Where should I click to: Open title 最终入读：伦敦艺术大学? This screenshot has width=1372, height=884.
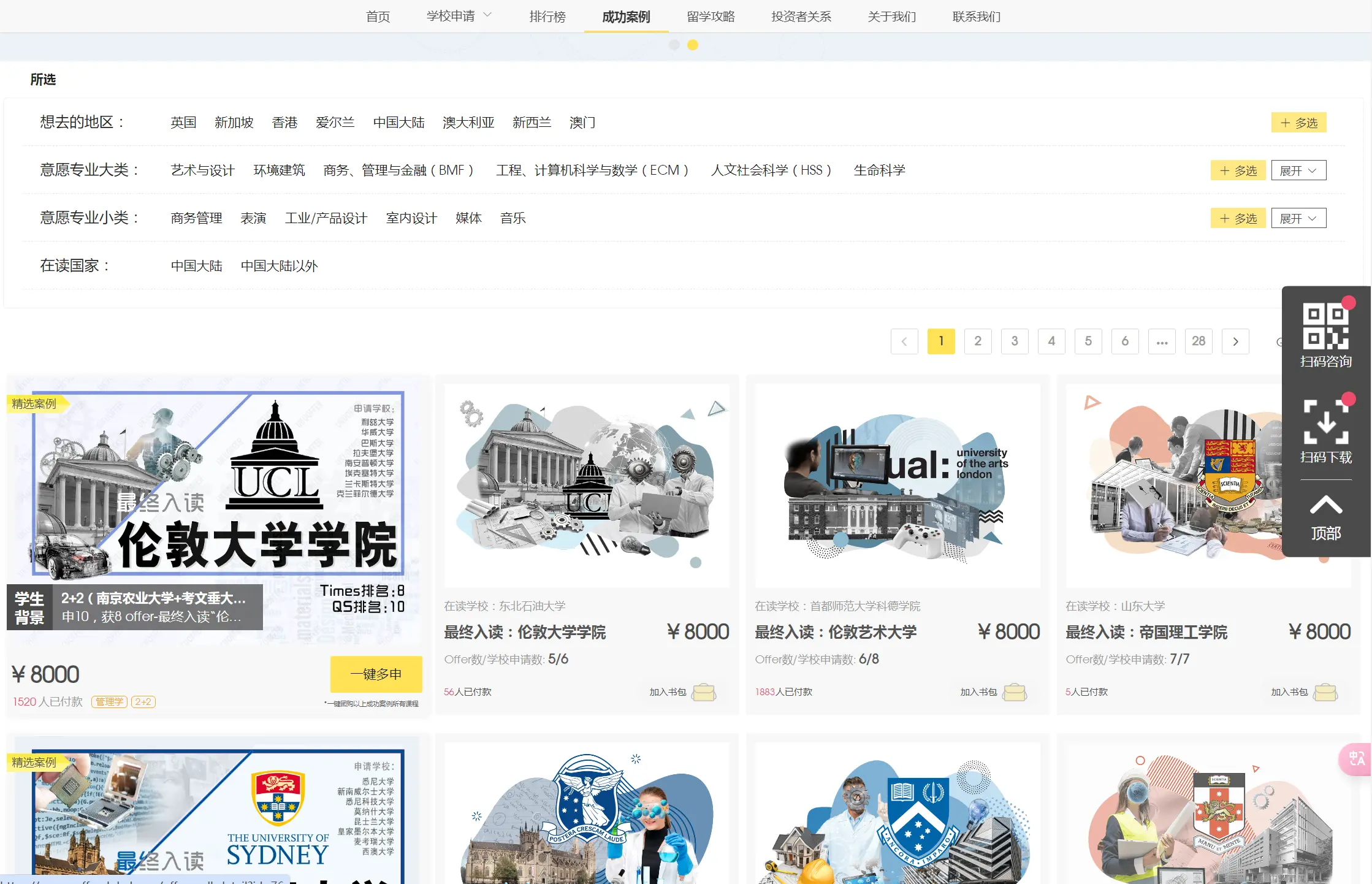point(836,632)
